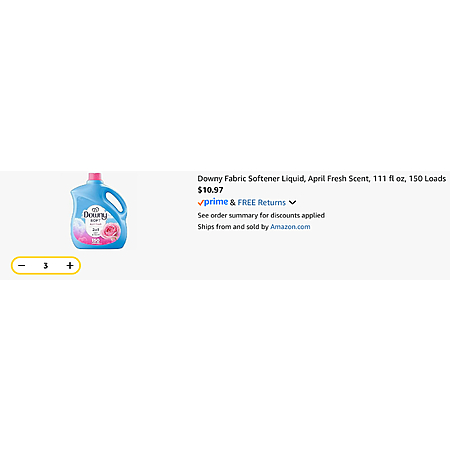Decrease quantity with the minus button
Viewport: 450px width, 450px height.
(x=22, y=266)
